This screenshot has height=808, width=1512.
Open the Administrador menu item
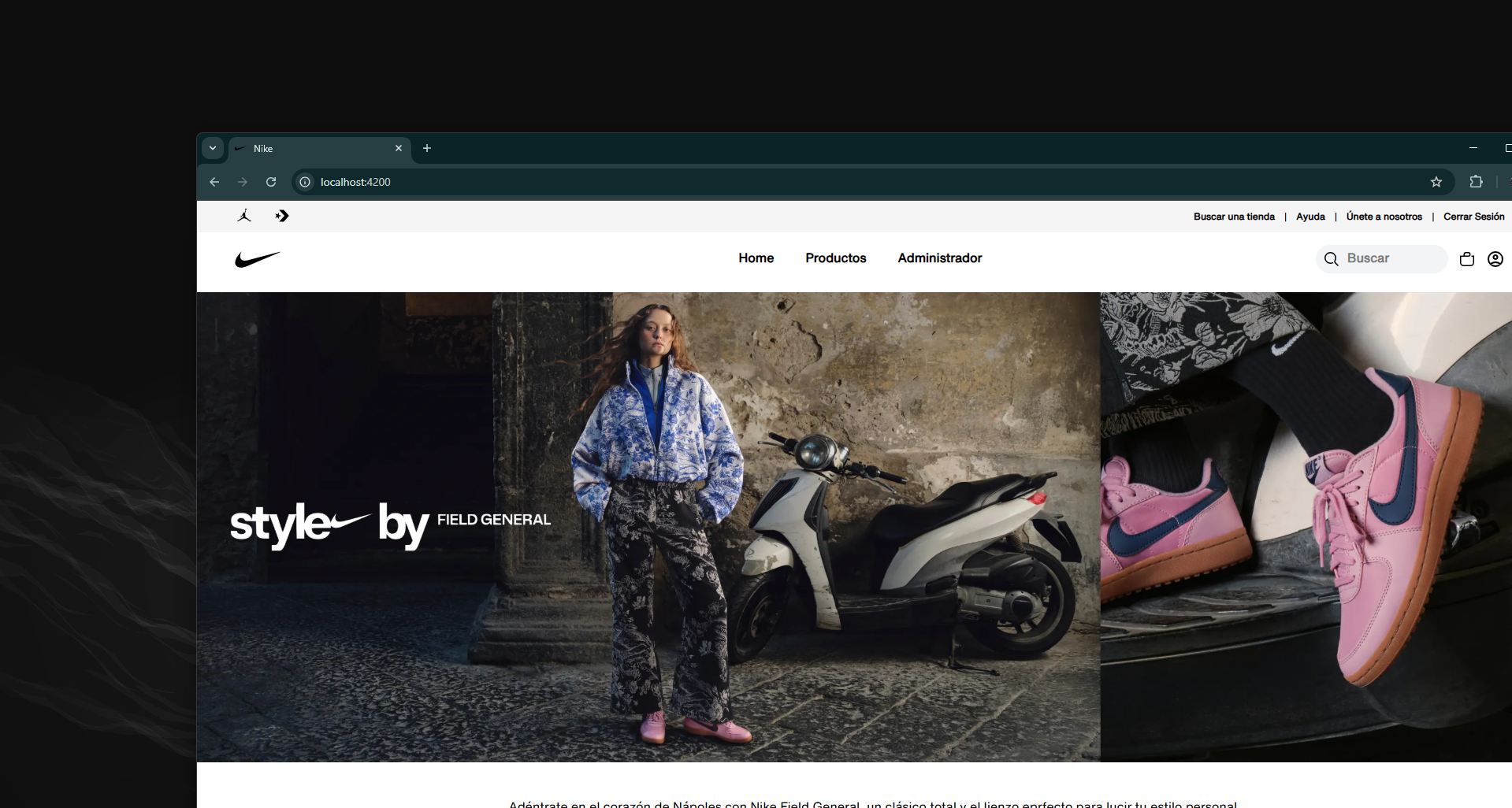pyautogui.click(x=939, y=258)
